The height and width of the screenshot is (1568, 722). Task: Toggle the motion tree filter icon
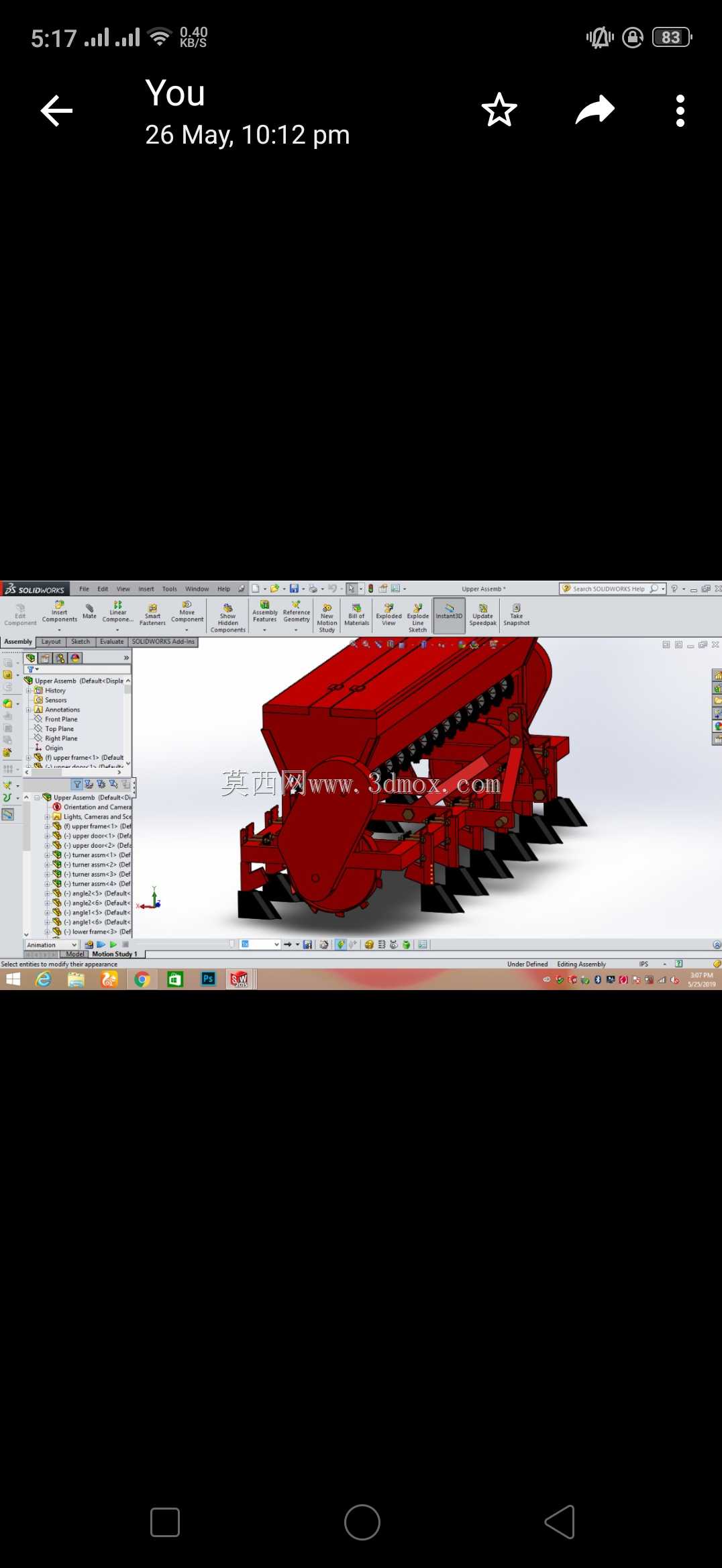click(77, 784)
